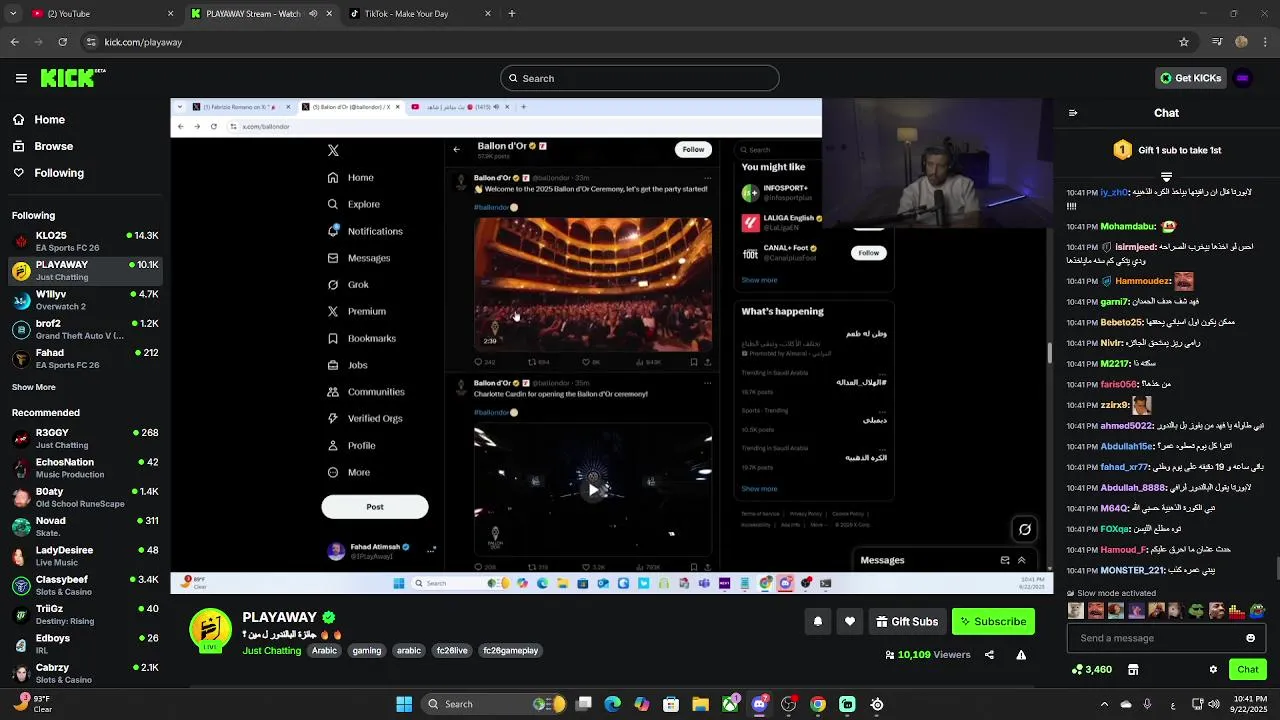Screen dimensions: 1280x720
Task: Click the fc26live tag
Action: 452,650
